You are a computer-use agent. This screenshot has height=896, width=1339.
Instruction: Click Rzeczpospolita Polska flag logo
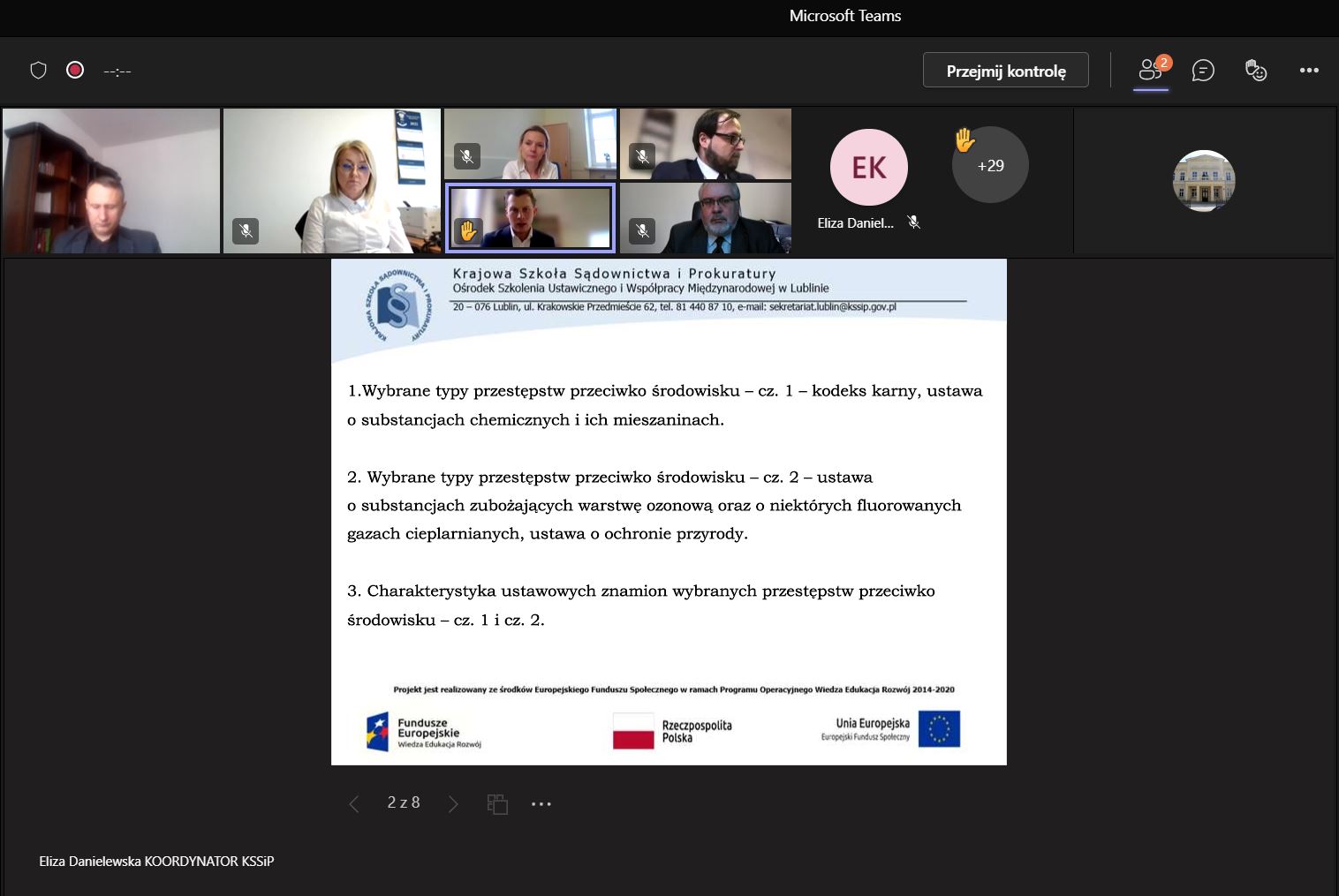click(x=672, y=732)
